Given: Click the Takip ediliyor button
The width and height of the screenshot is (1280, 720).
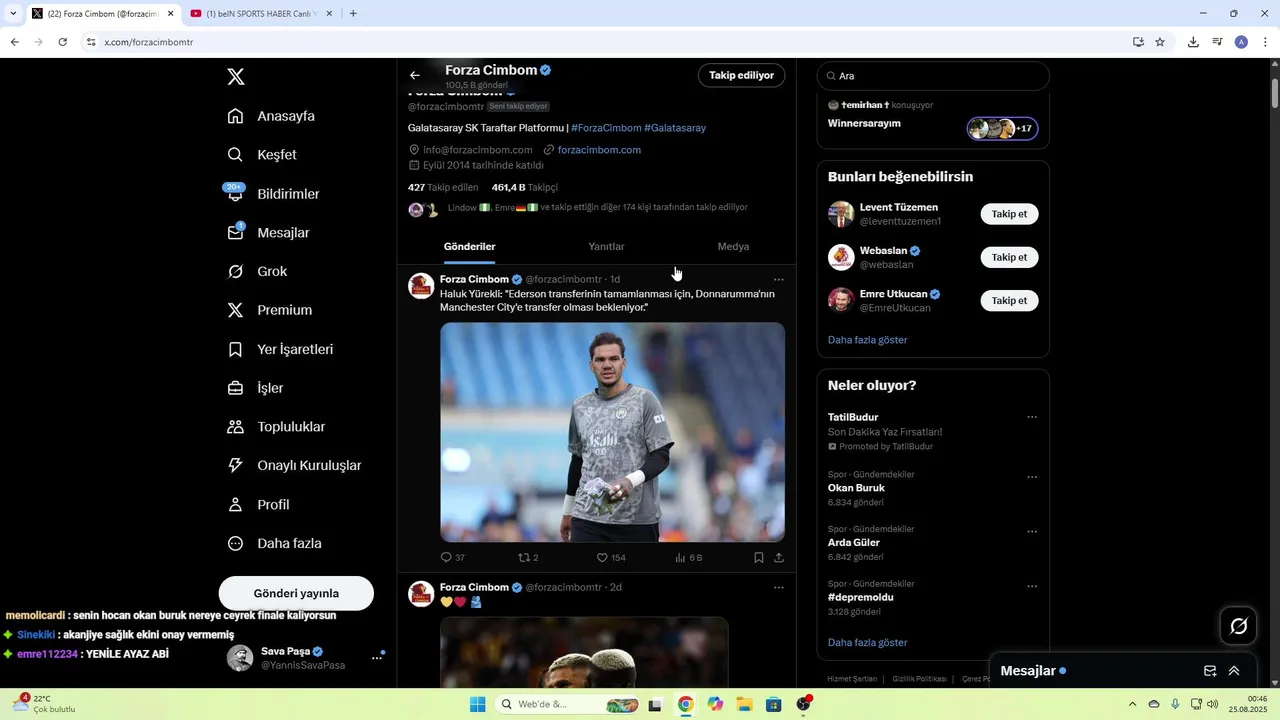Looking at the screenshot, I should [x=741, y=75].
